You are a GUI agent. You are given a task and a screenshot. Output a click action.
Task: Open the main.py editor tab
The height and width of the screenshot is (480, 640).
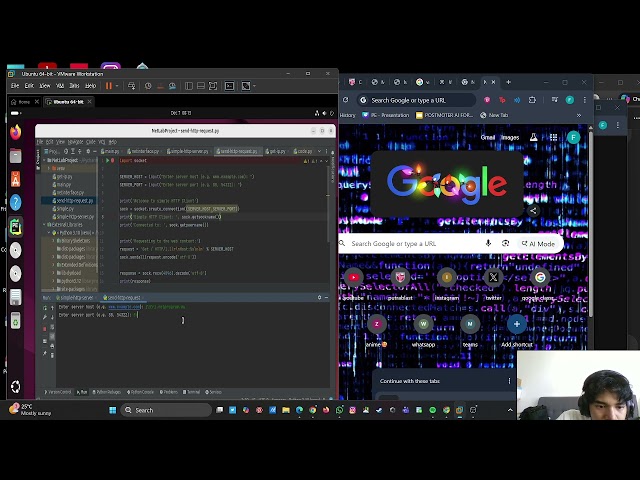pos(110,151)
